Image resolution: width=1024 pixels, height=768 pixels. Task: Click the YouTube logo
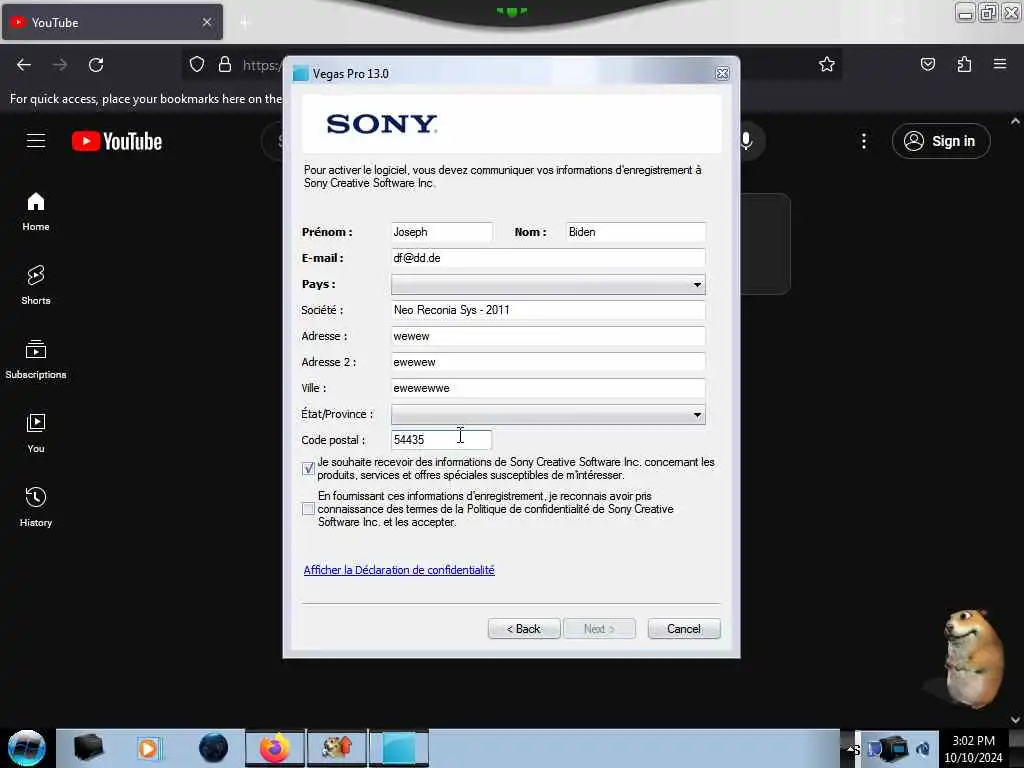tap(117, 141)
